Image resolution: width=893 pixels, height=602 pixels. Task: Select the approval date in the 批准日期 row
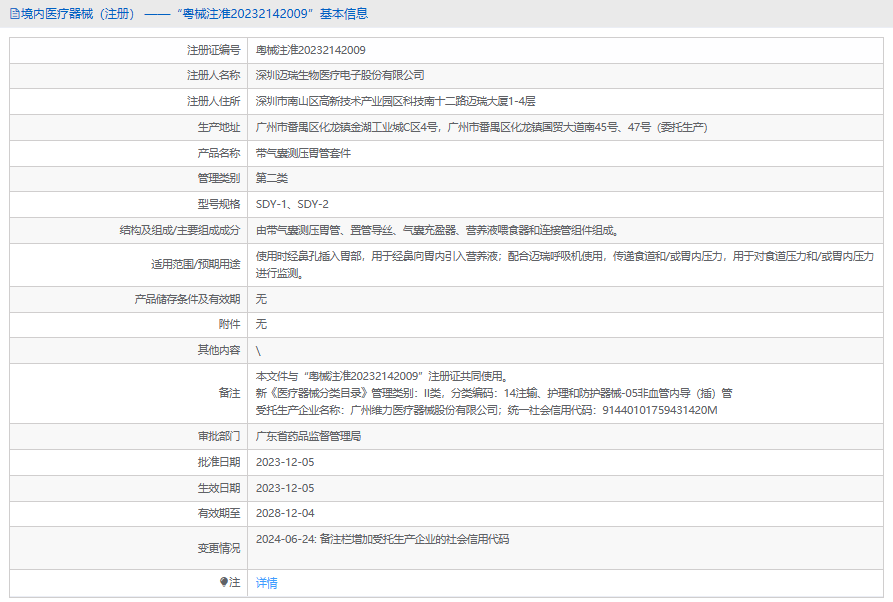285,462
